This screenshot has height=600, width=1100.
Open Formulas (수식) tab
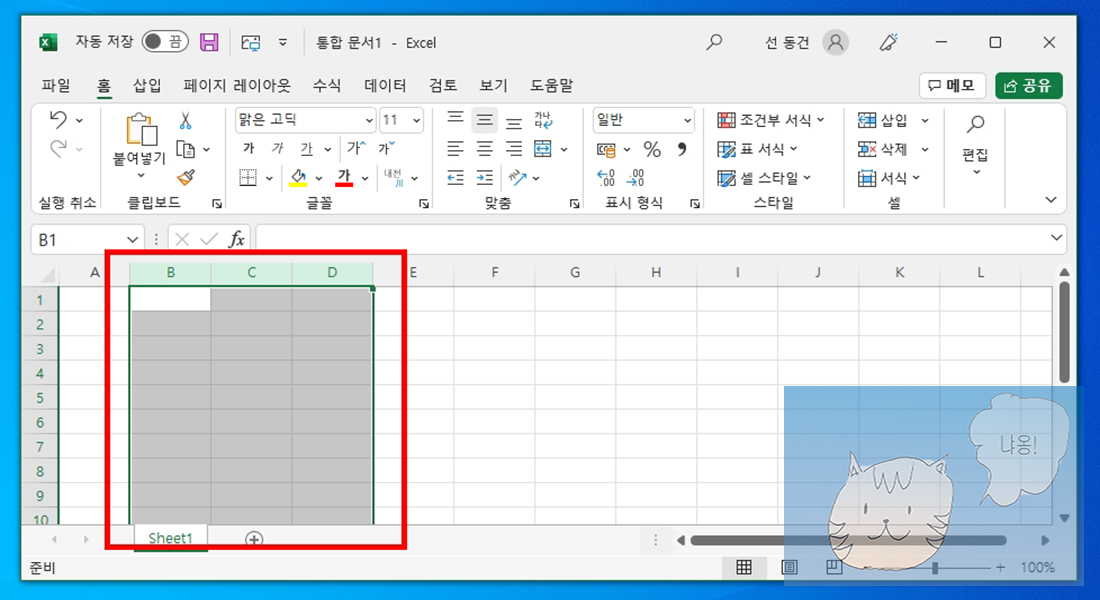tap(326, 86)
